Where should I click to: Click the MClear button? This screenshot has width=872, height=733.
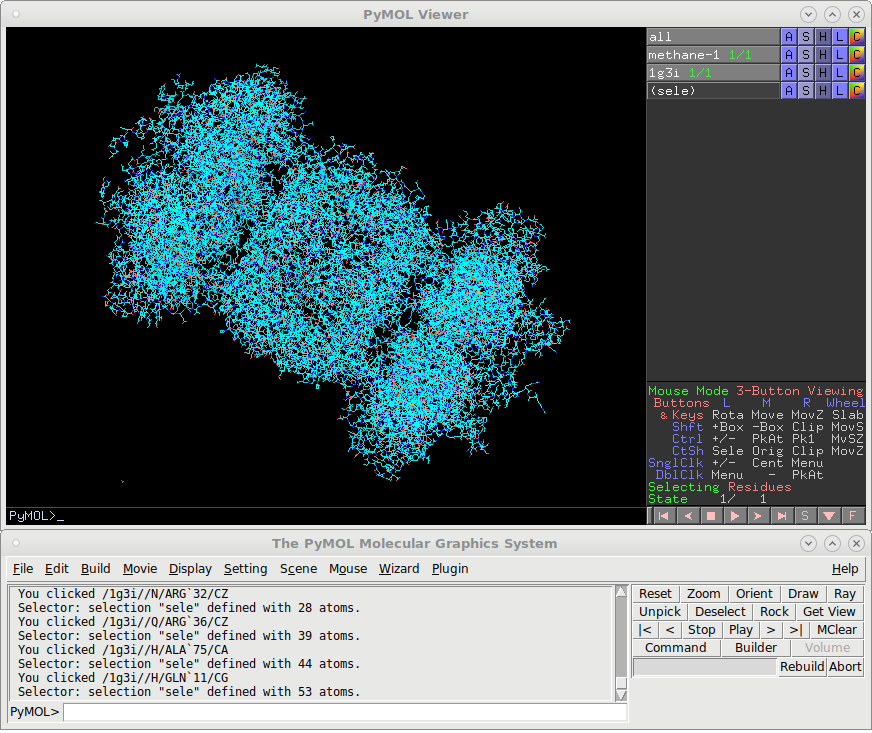coord(836,630)
